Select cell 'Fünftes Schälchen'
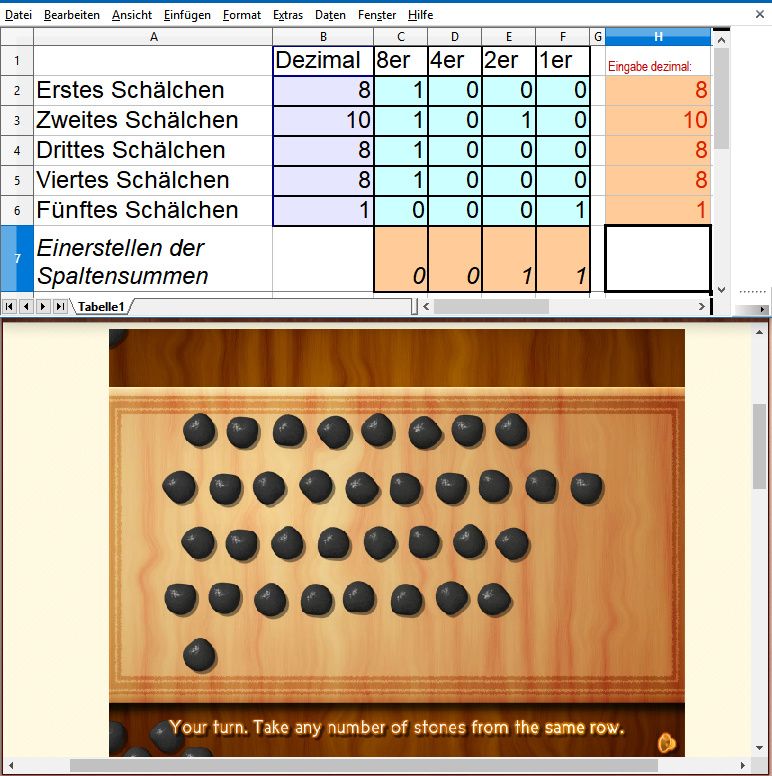The height and width of the screenshot is (776, 772). [153, 210]
